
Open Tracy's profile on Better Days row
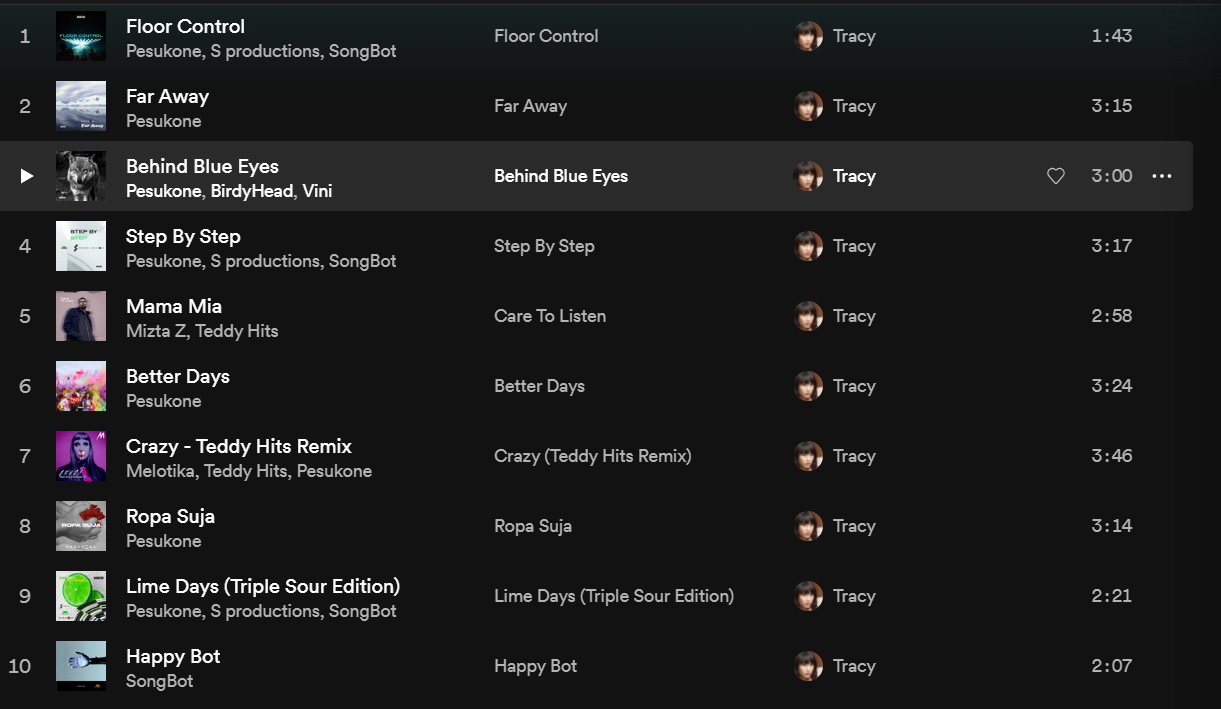[x=854, y=386]
